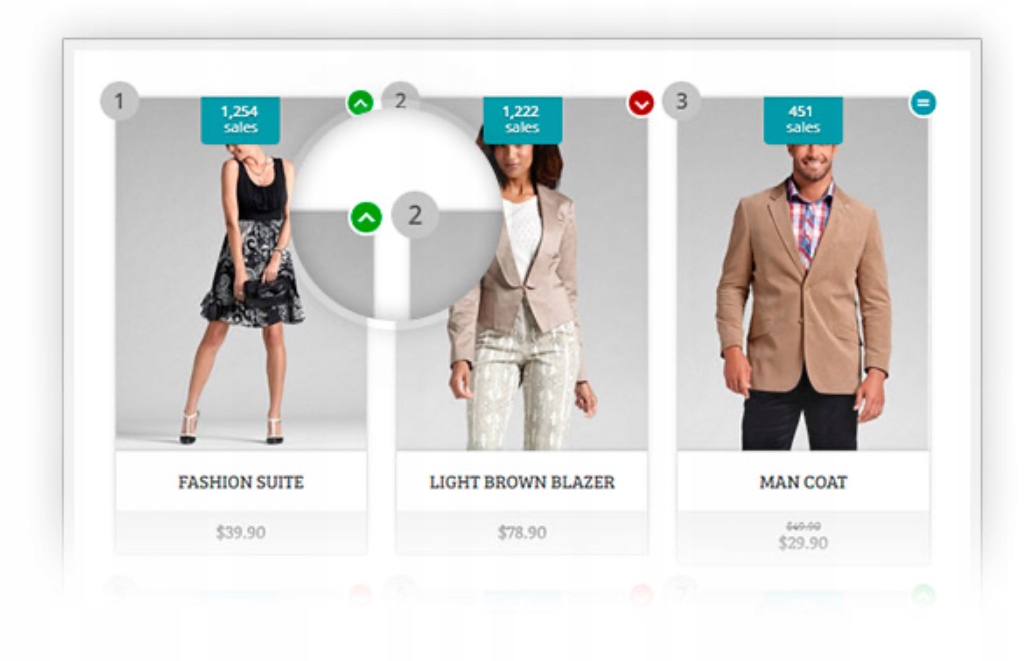1032x661 pixels.
Task: Open the Light Brown Blazer product title
Action: 522,483
